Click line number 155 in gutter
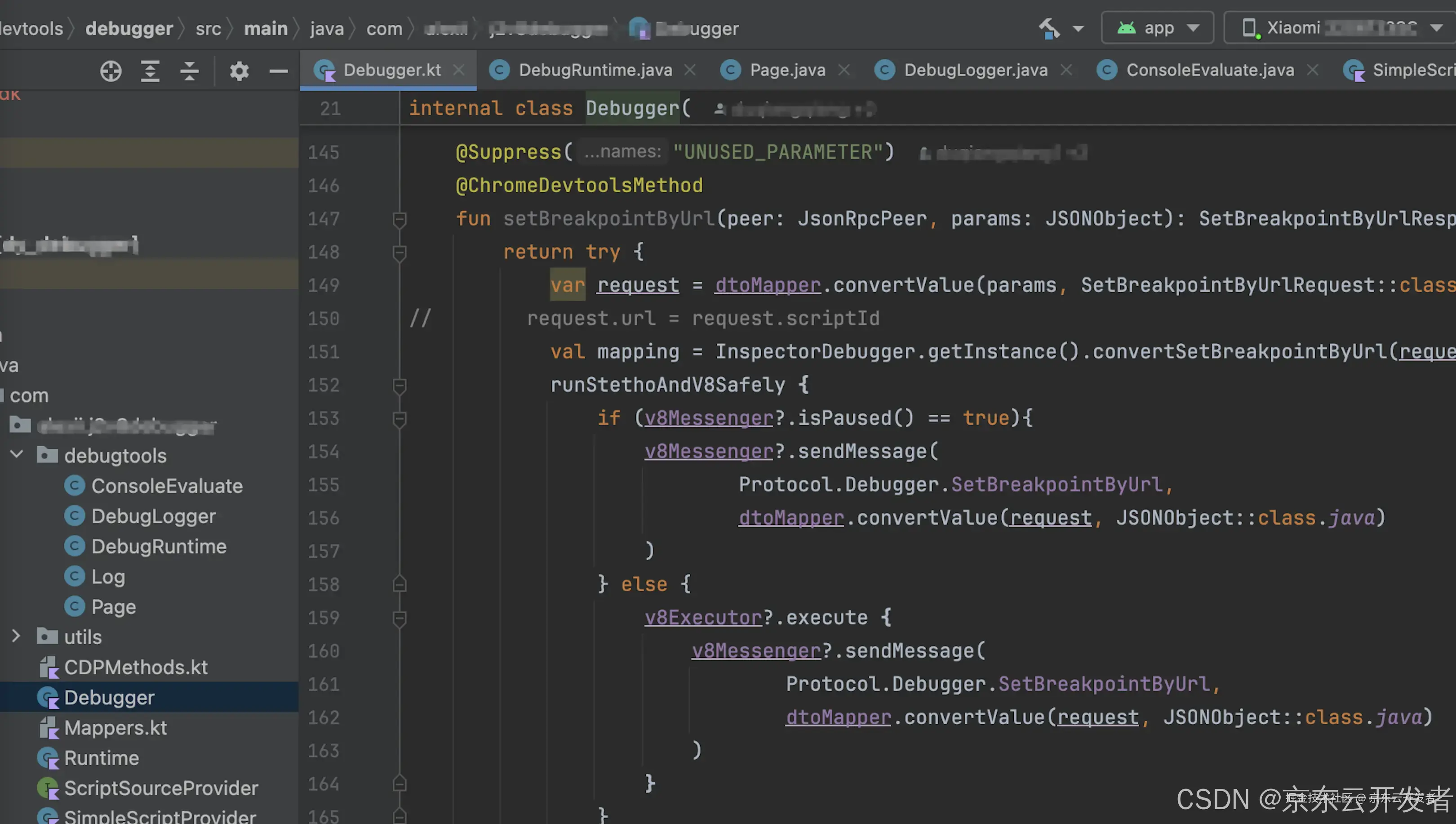 [x=323, y=485]
